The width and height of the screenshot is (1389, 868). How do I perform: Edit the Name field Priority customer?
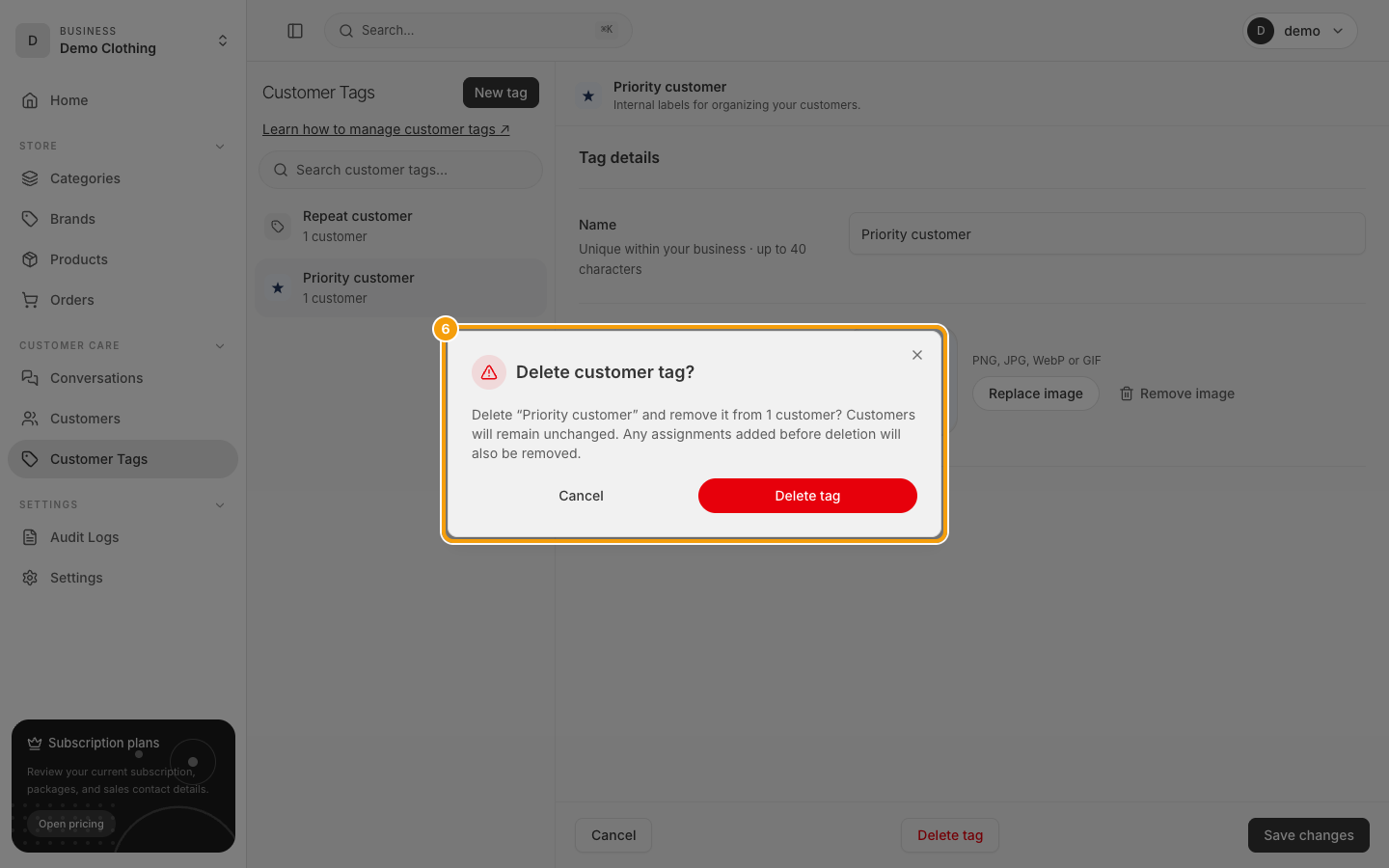pos(1107,234)
